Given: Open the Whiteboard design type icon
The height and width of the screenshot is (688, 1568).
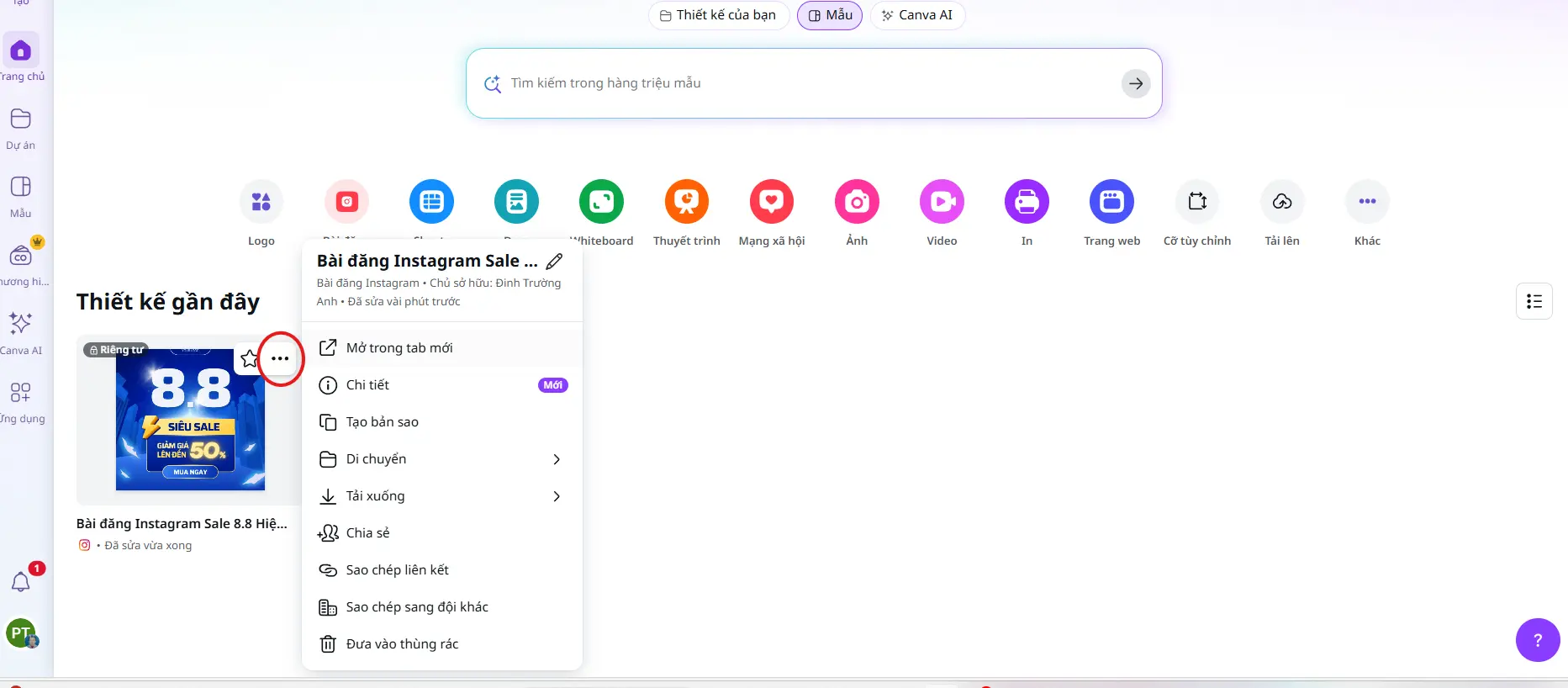Looking at the screenshot, I should [601, 202].
